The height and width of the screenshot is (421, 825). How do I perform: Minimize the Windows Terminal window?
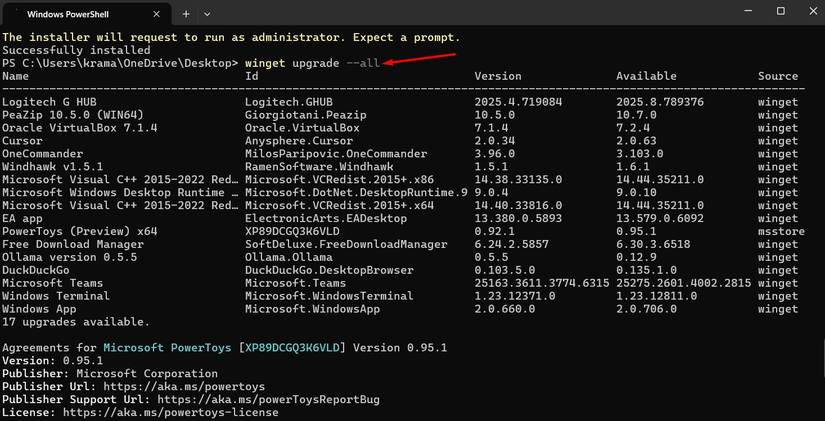click(x=734, y=11)
